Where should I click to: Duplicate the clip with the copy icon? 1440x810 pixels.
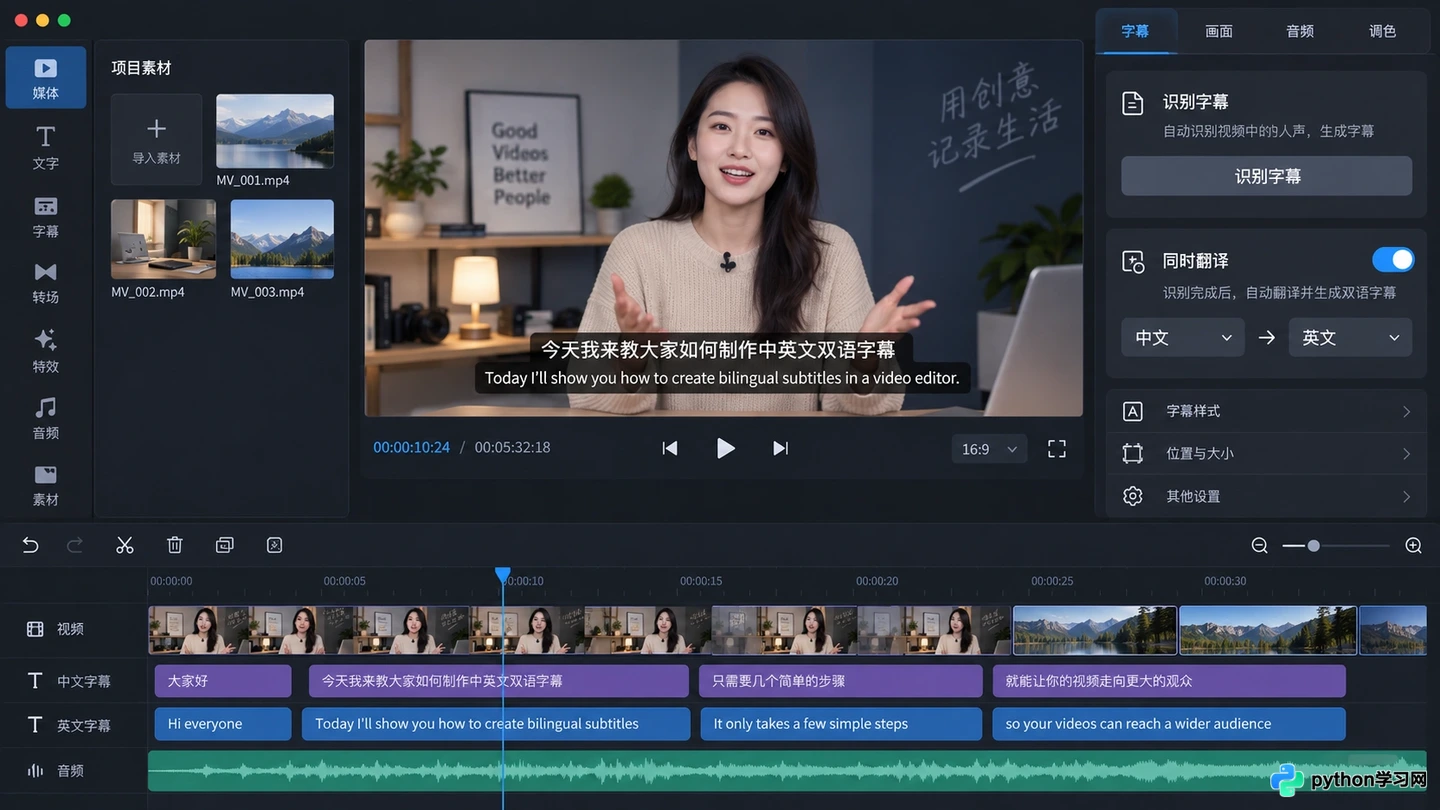coord(225,545)
